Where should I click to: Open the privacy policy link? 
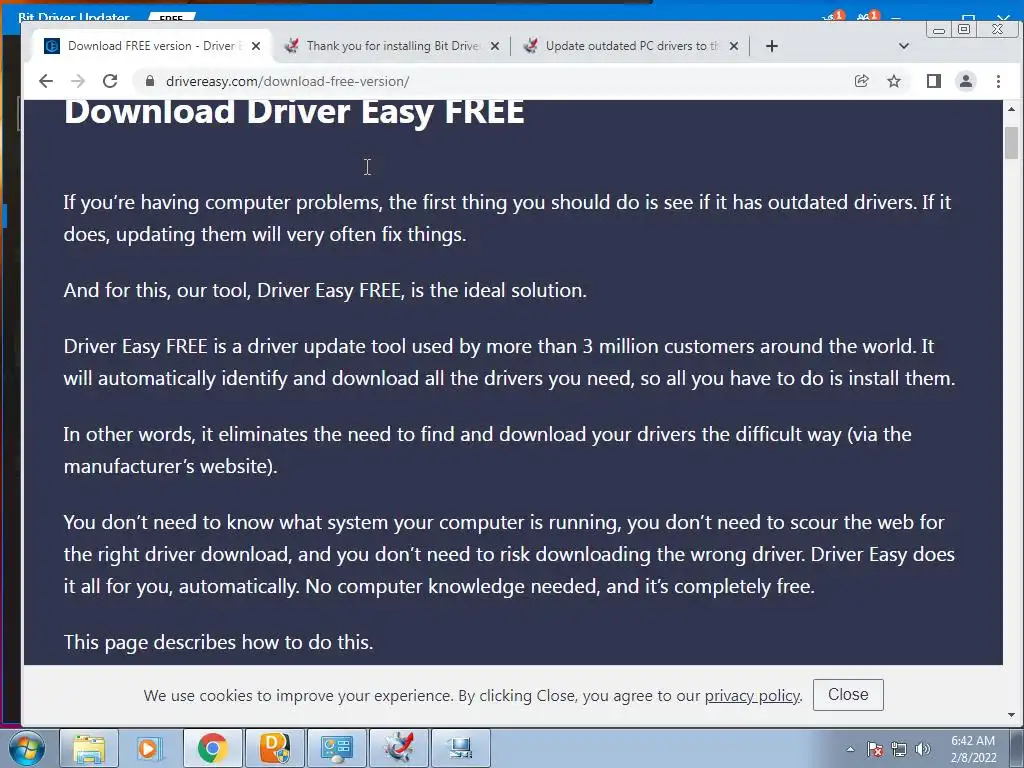[x=752, y=696]
